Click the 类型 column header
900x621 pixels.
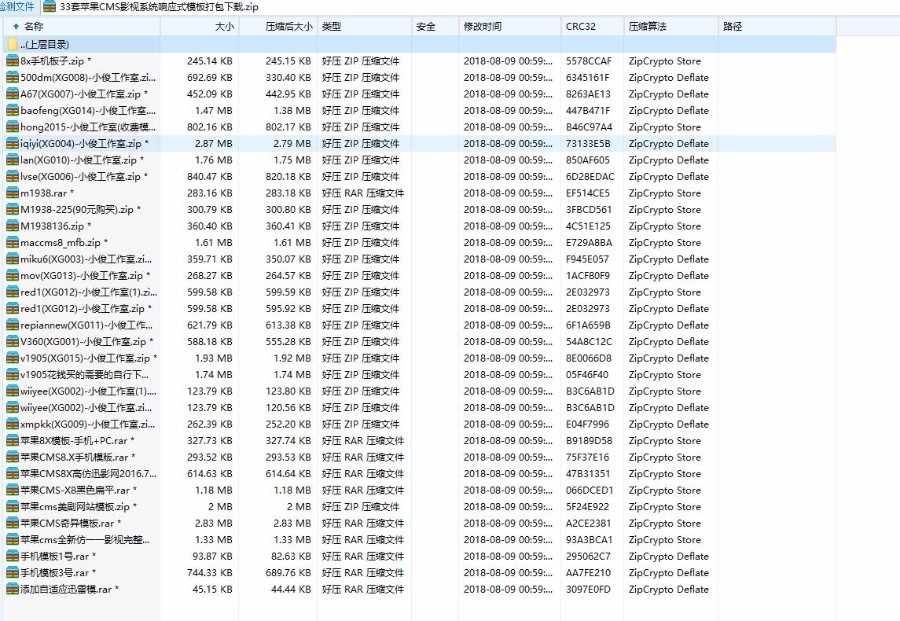point(331,26)
